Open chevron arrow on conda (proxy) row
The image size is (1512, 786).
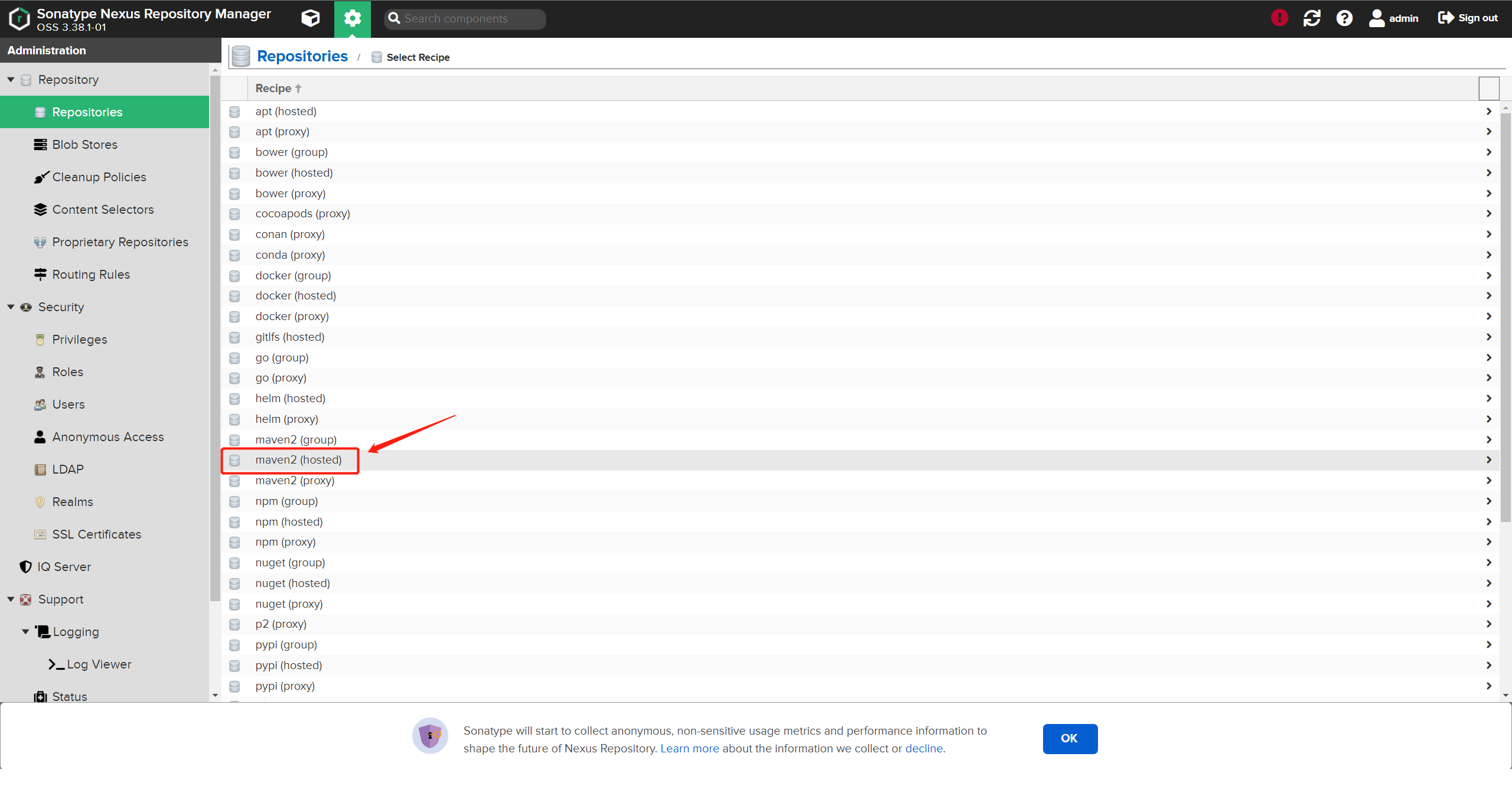coord(1489,255)
